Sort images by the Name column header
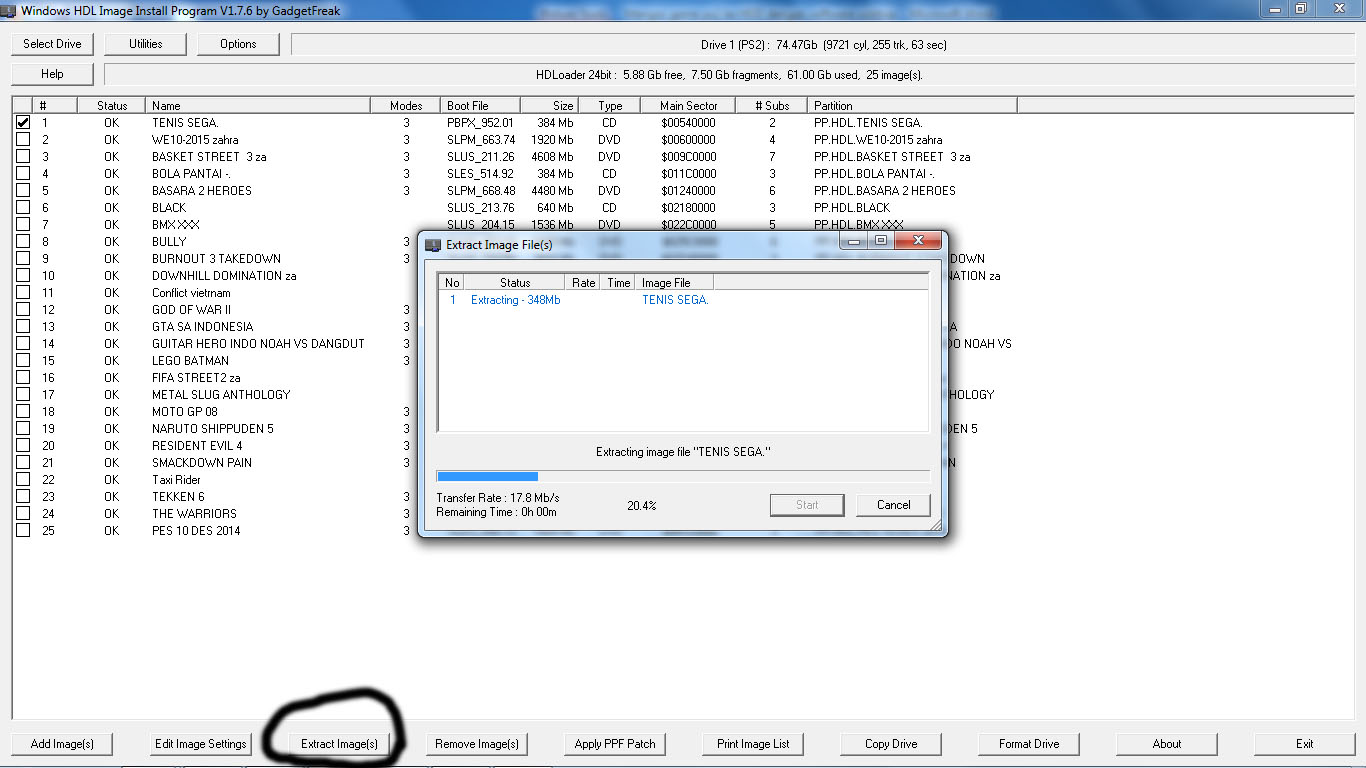 (x=258, y=104)
